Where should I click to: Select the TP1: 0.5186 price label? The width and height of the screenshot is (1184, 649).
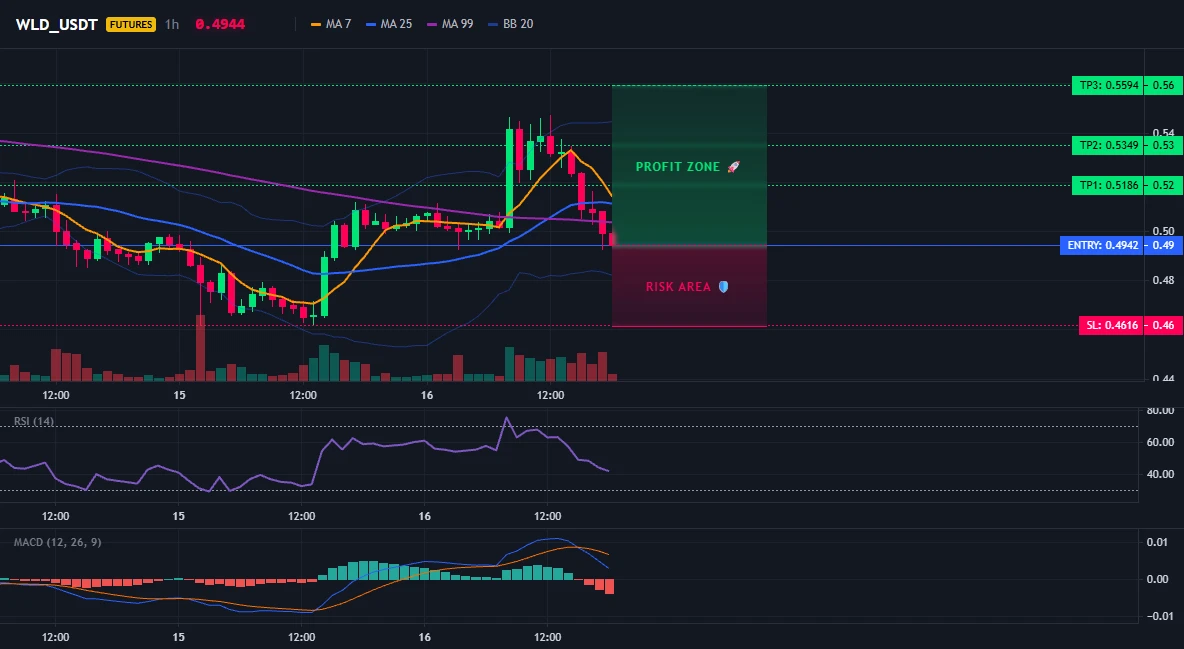pyautogui.click(x=1108, y=185)
